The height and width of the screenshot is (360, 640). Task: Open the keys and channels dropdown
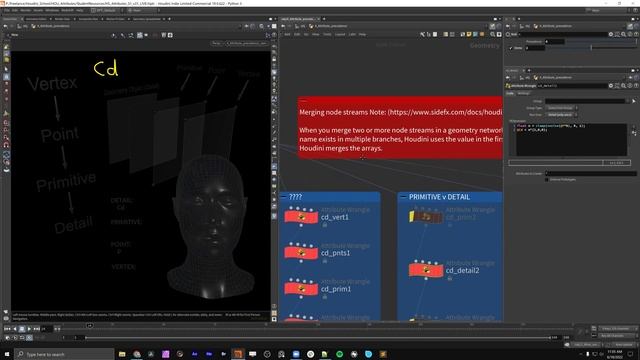(616, 329)
